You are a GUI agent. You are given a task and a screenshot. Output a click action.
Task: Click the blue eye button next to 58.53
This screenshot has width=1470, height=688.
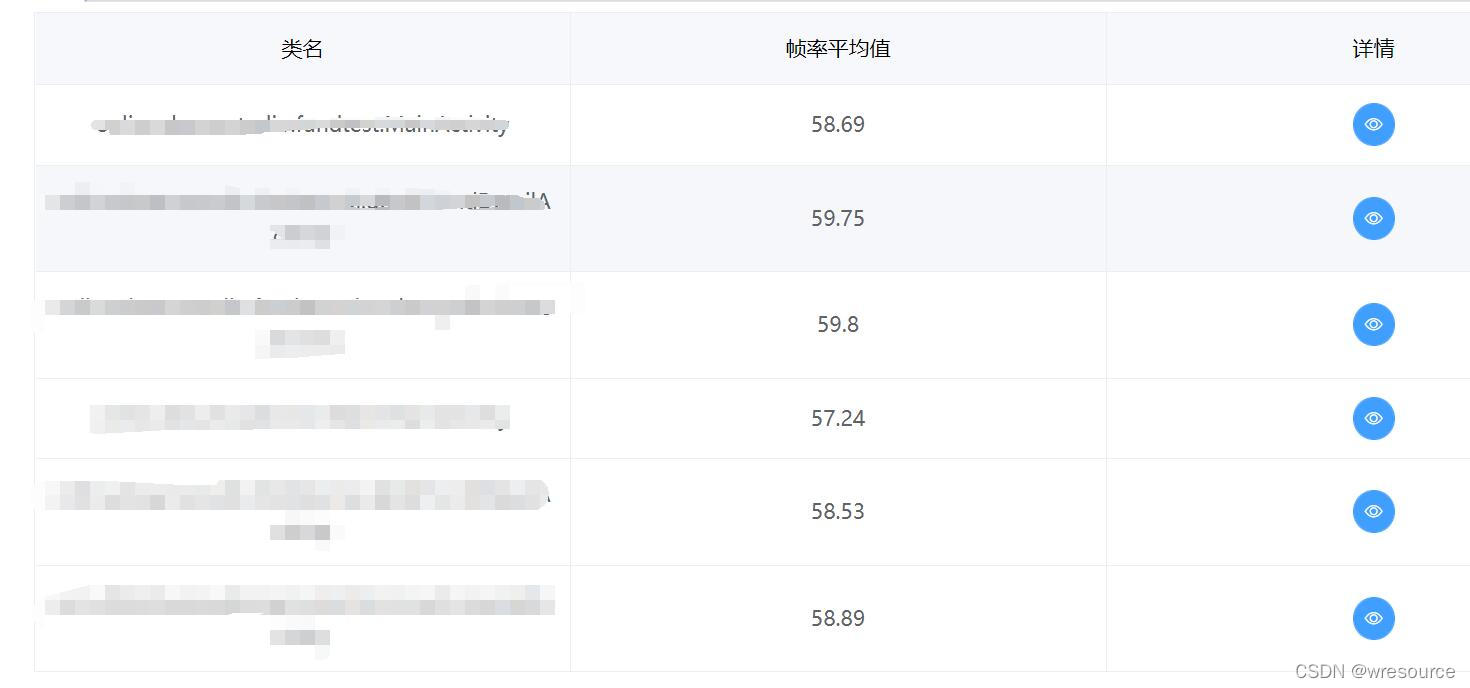pos(1373,511)
